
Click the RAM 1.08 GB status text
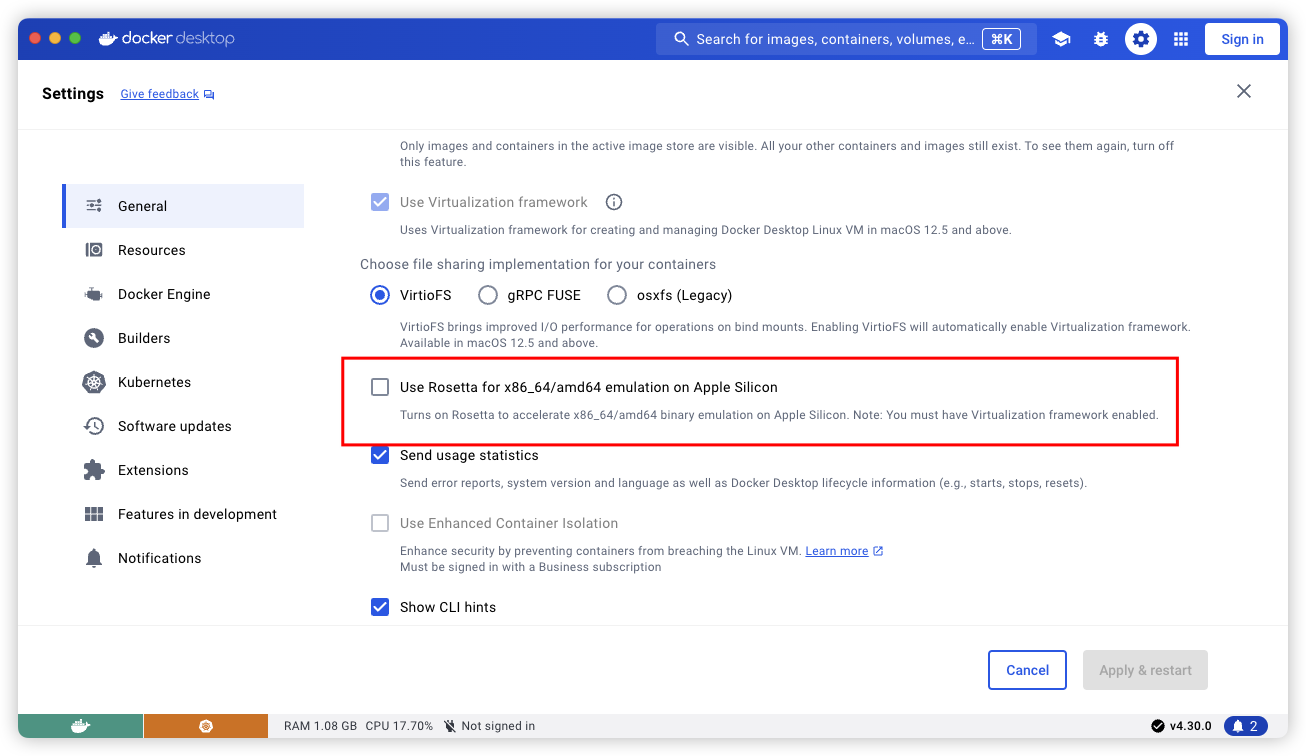tap(320, 726)
